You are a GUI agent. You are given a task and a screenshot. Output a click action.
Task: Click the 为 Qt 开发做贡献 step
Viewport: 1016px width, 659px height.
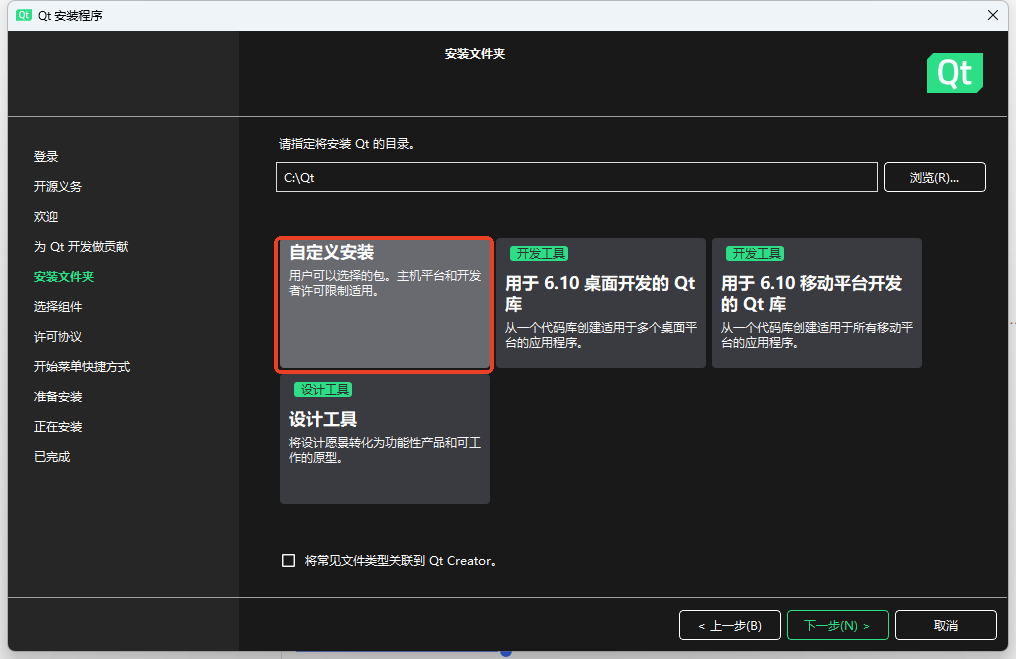pyautogui.click(x=81, y=246)
